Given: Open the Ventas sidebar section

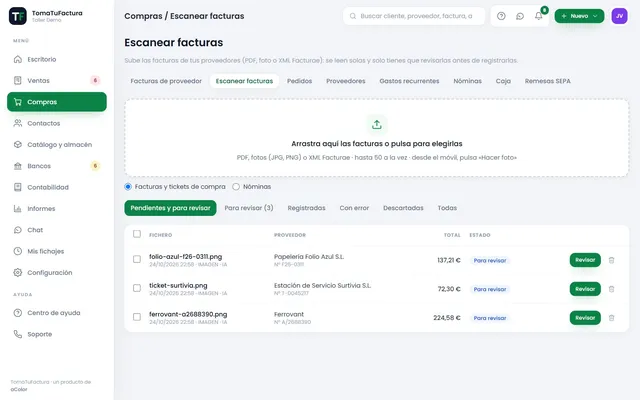Looking at the screenshot, I should 57,80.
